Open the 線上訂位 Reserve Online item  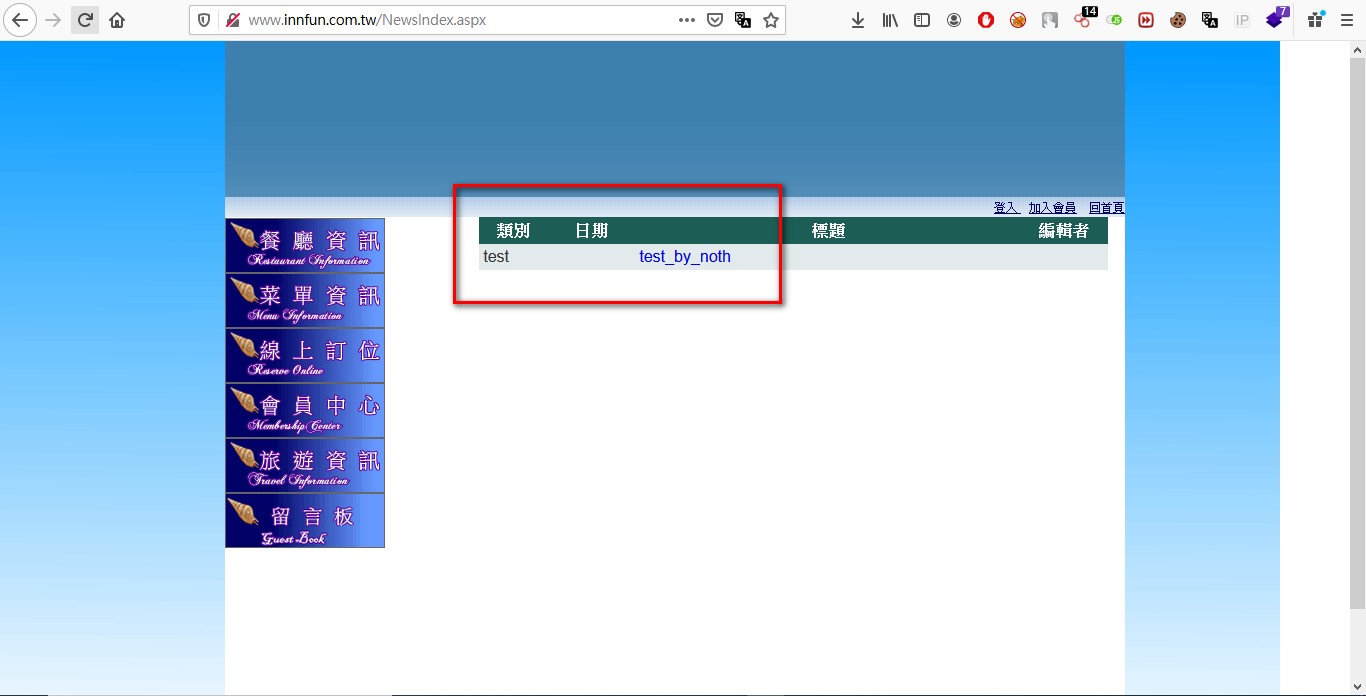[x=305, y=355]
